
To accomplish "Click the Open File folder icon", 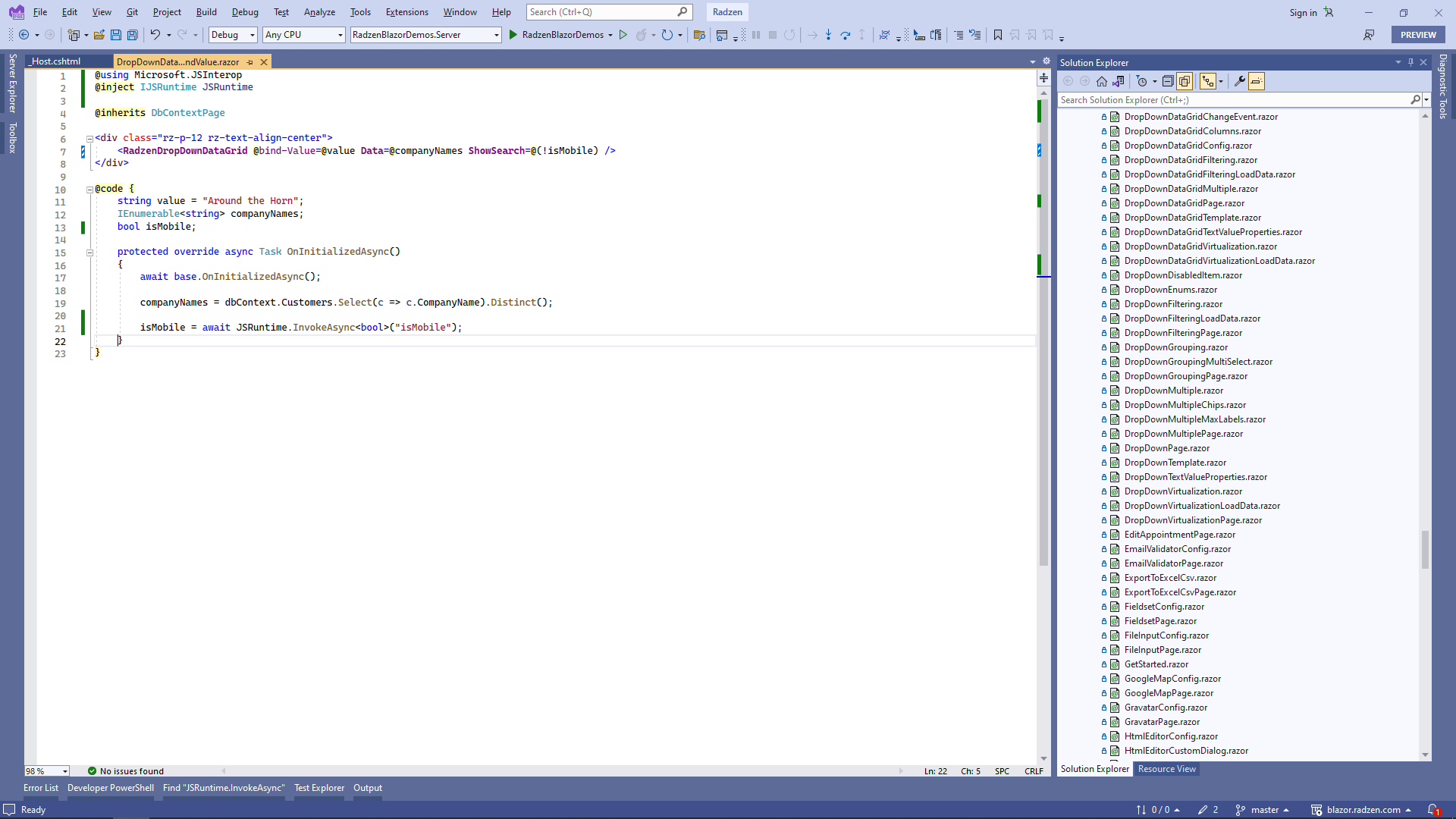I will pos(99,35).
